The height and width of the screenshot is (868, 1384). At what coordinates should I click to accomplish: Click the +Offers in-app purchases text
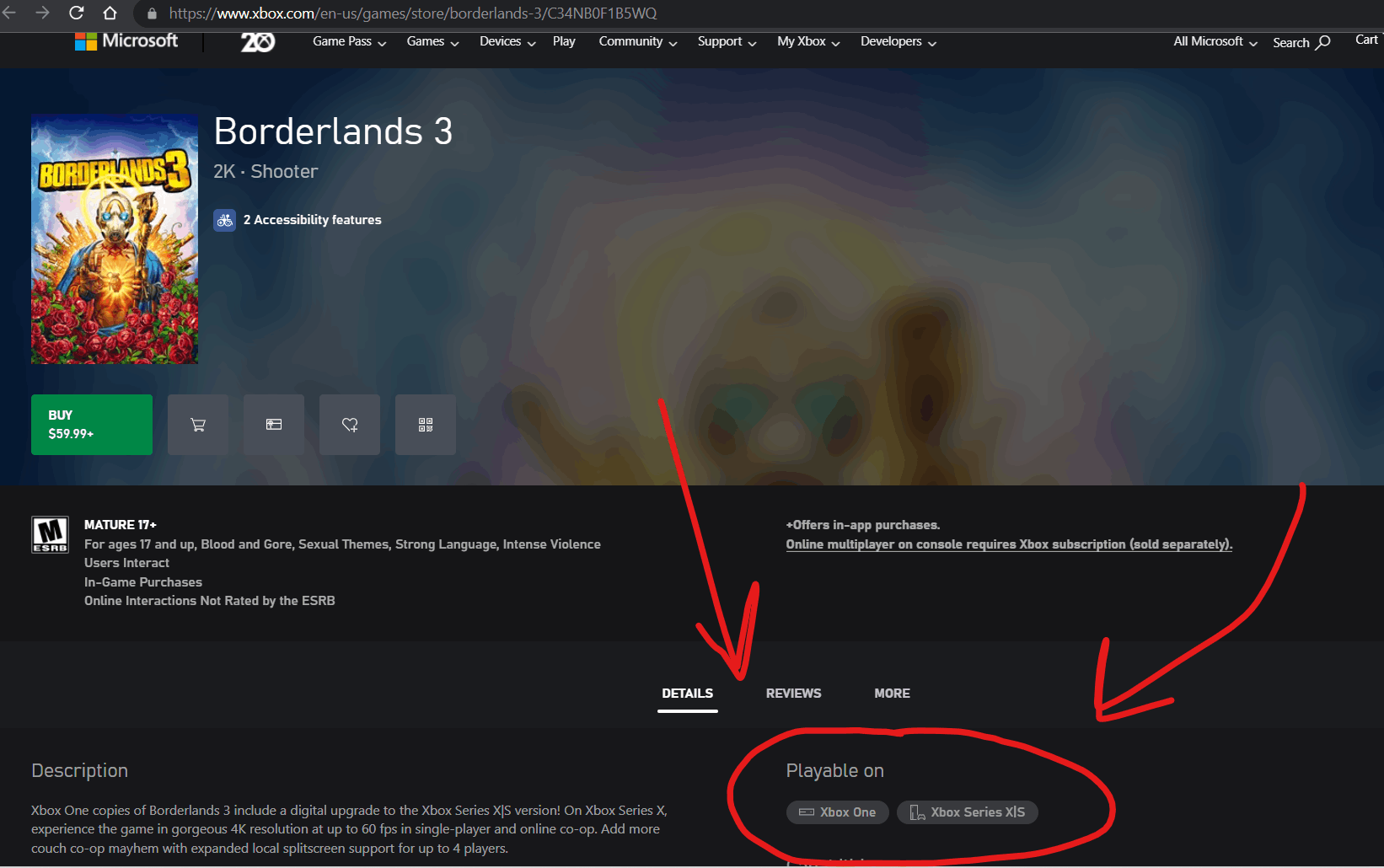coord(863,525)
